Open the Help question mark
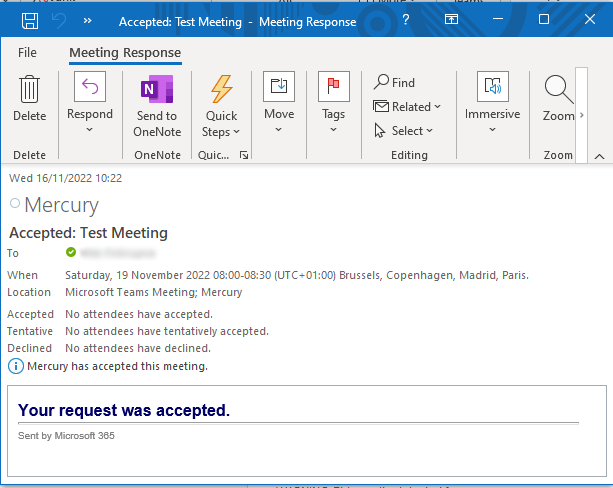Image resolution: width=613 pixels, height=488 pixels. click(x=406, y=19)
